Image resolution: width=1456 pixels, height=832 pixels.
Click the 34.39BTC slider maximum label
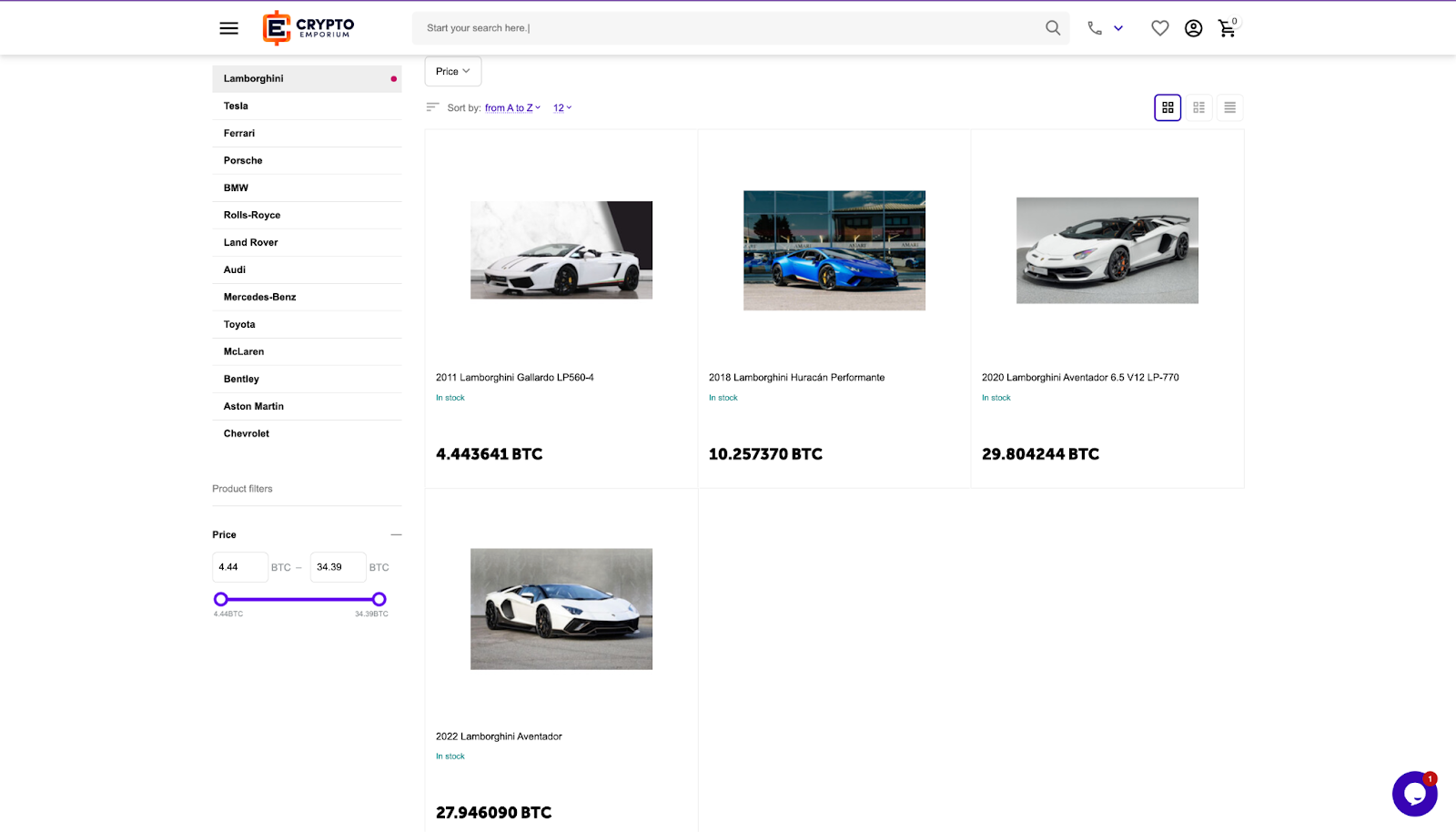[x=371, y=614]
